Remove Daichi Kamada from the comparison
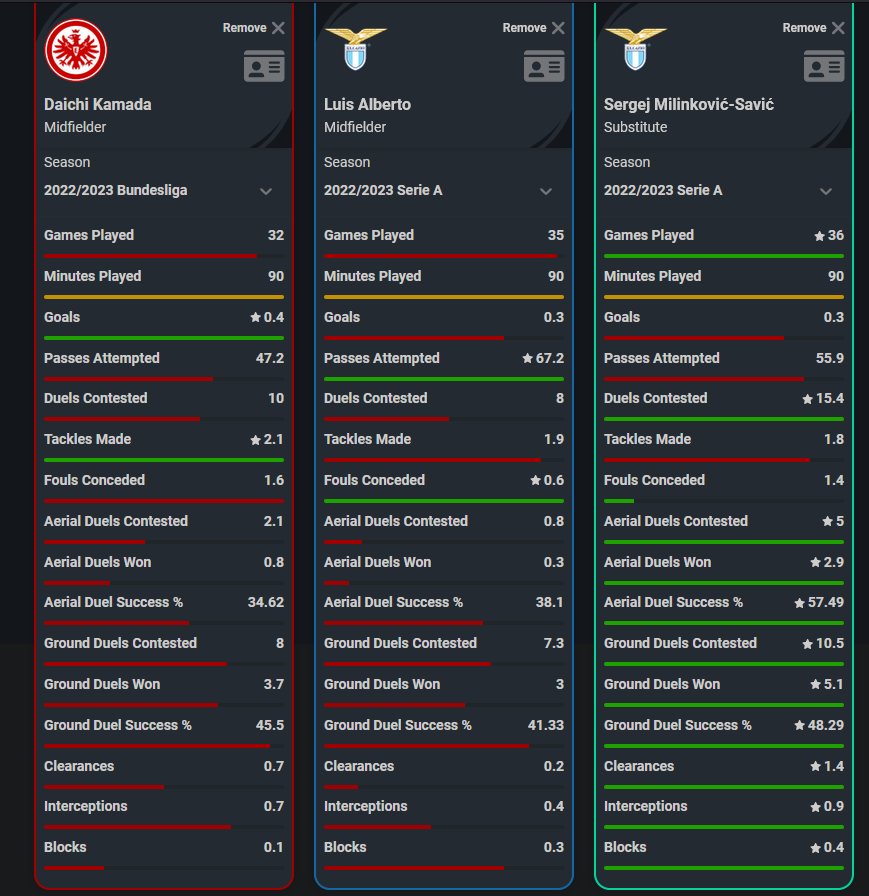Screen dimensions: 869x896 254,28
